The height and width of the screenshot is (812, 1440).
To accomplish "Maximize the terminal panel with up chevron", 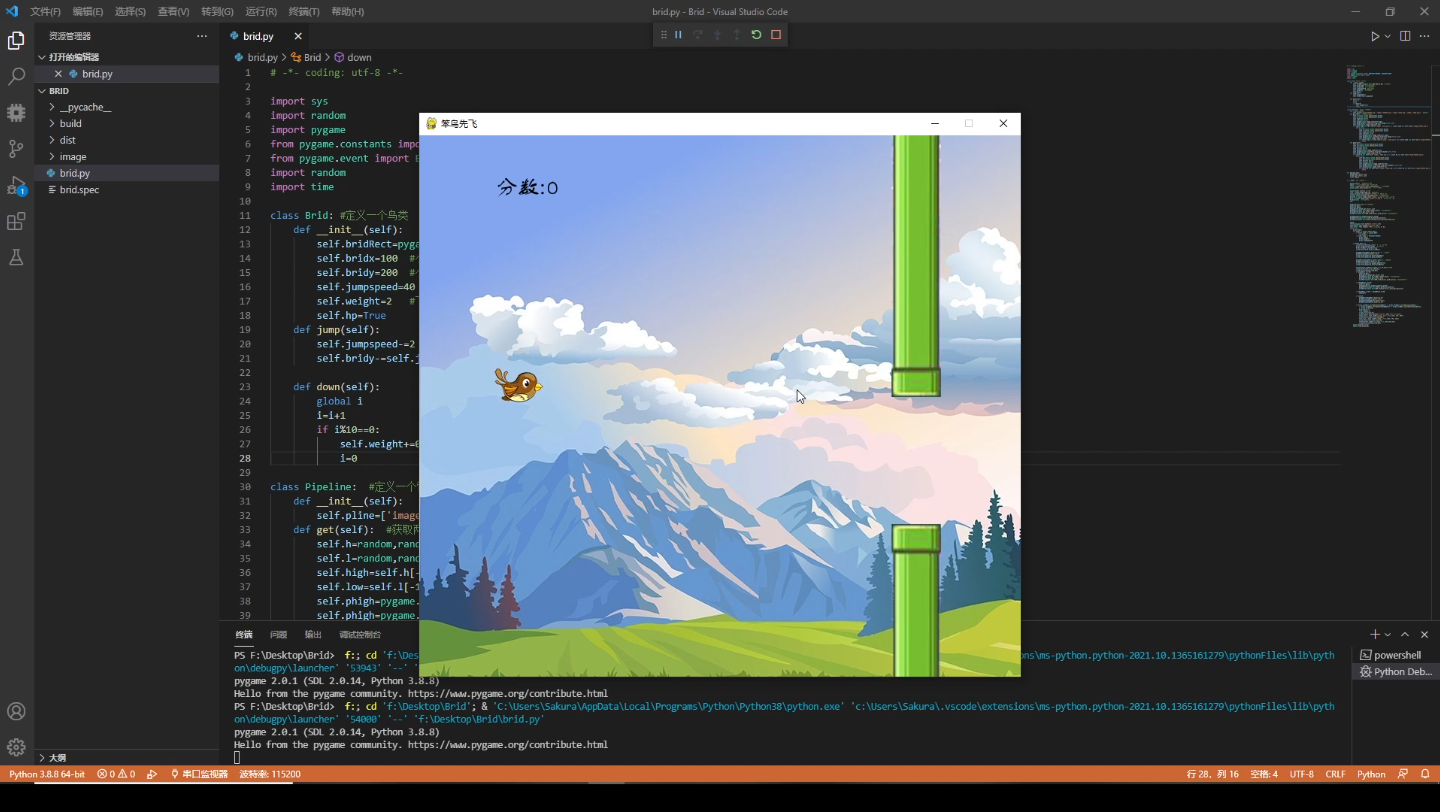I will (x=1405, y=635).
